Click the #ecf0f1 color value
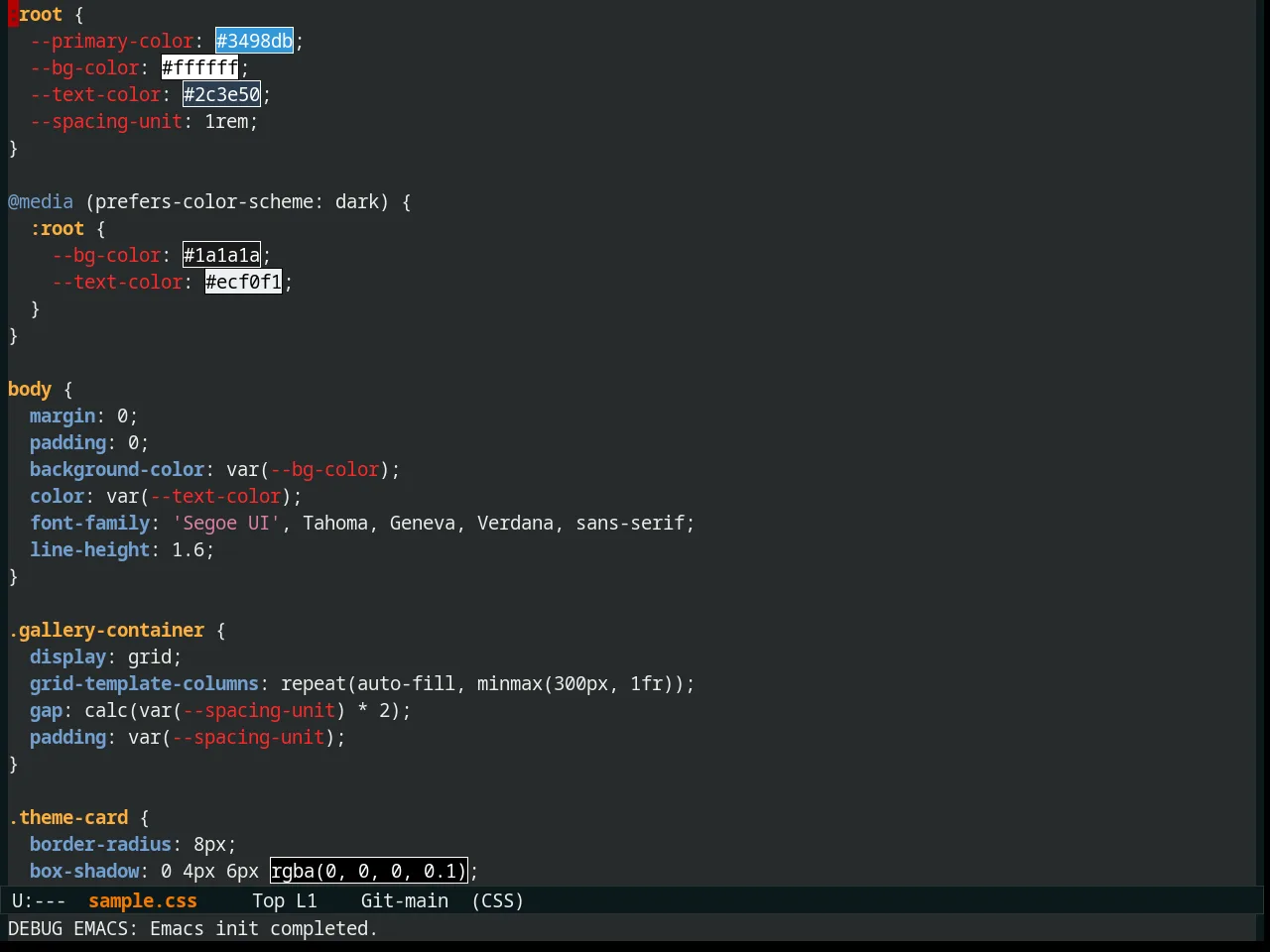 click(243, 282)
